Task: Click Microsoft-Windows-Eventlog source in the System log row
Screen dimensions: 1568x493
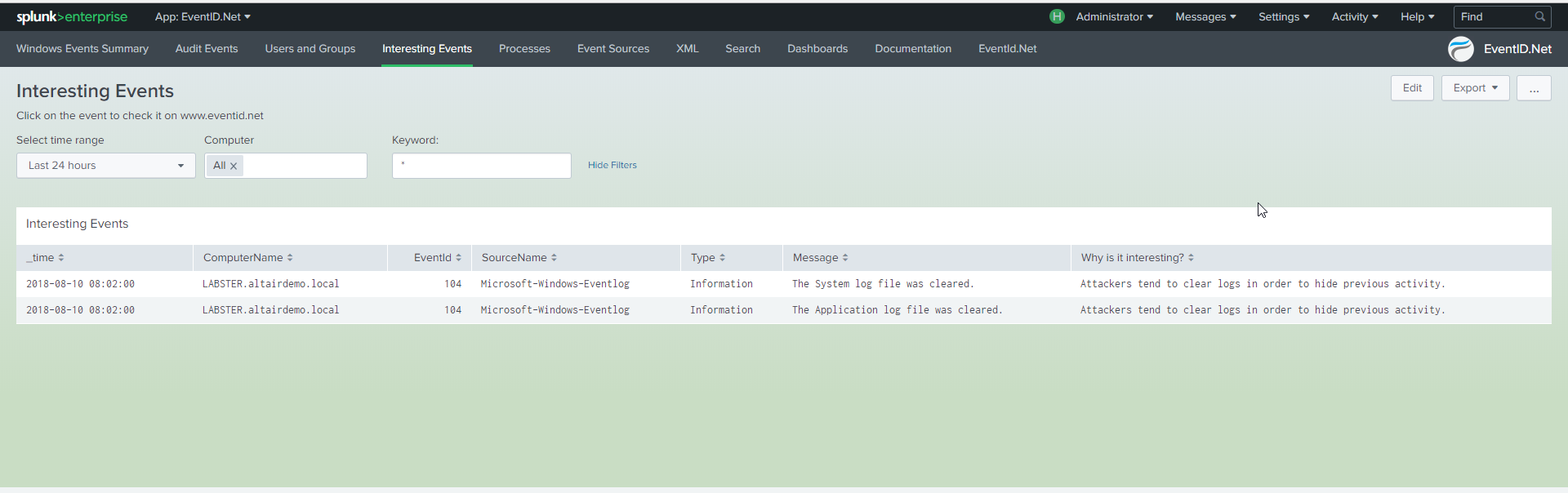Action: (x=555, y=284)
